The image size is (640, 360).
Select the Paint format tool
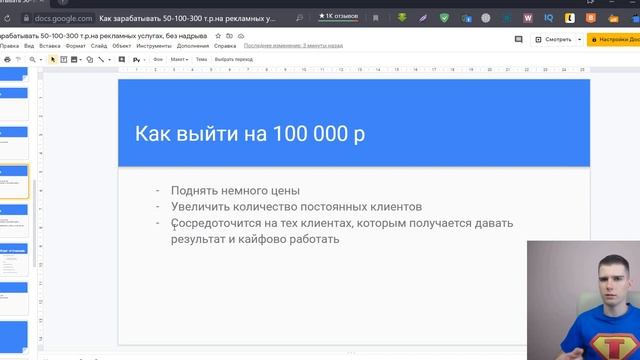pyautogui.click(x=18, y=60)
